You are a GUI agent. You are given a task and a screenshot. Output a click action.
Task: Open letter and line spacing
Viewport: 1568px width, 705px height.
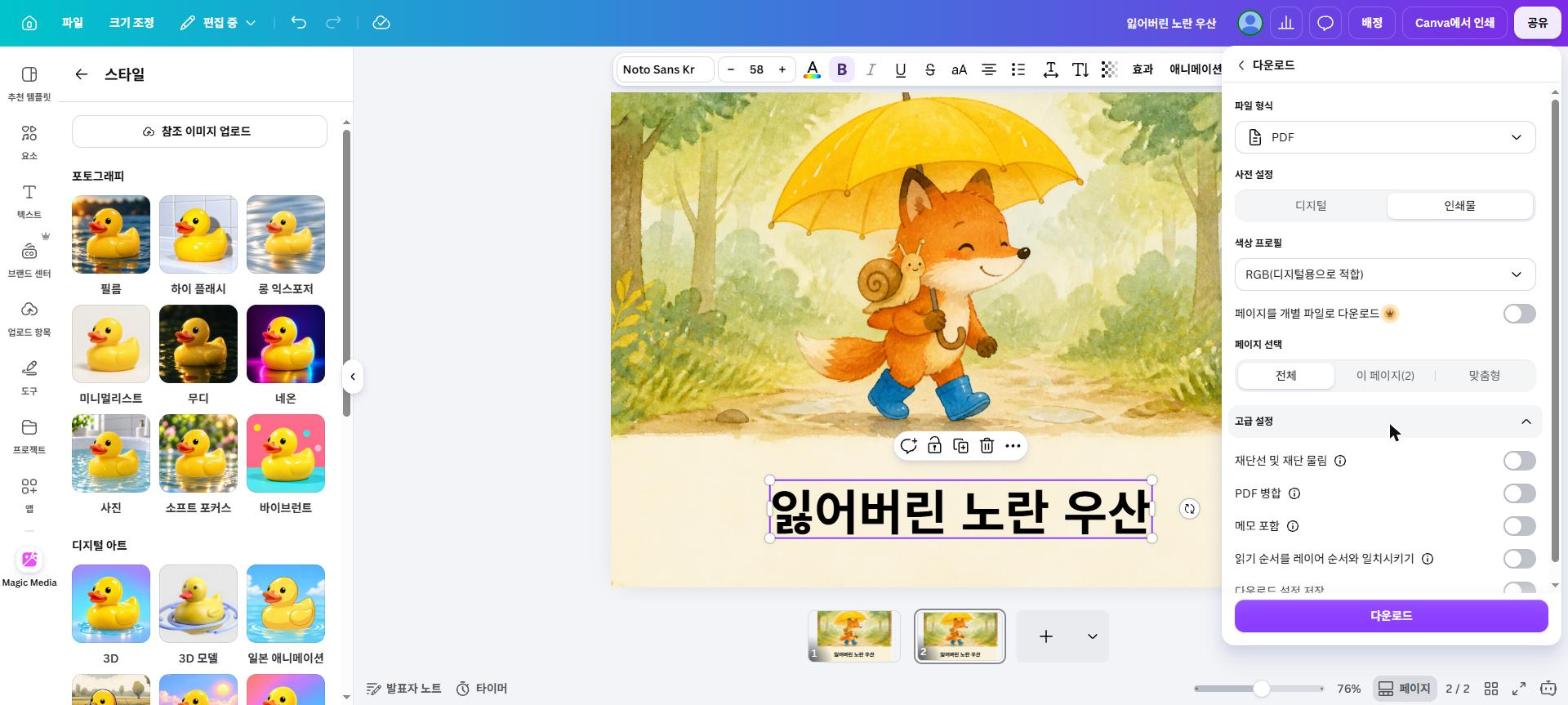coord(1051,69)
